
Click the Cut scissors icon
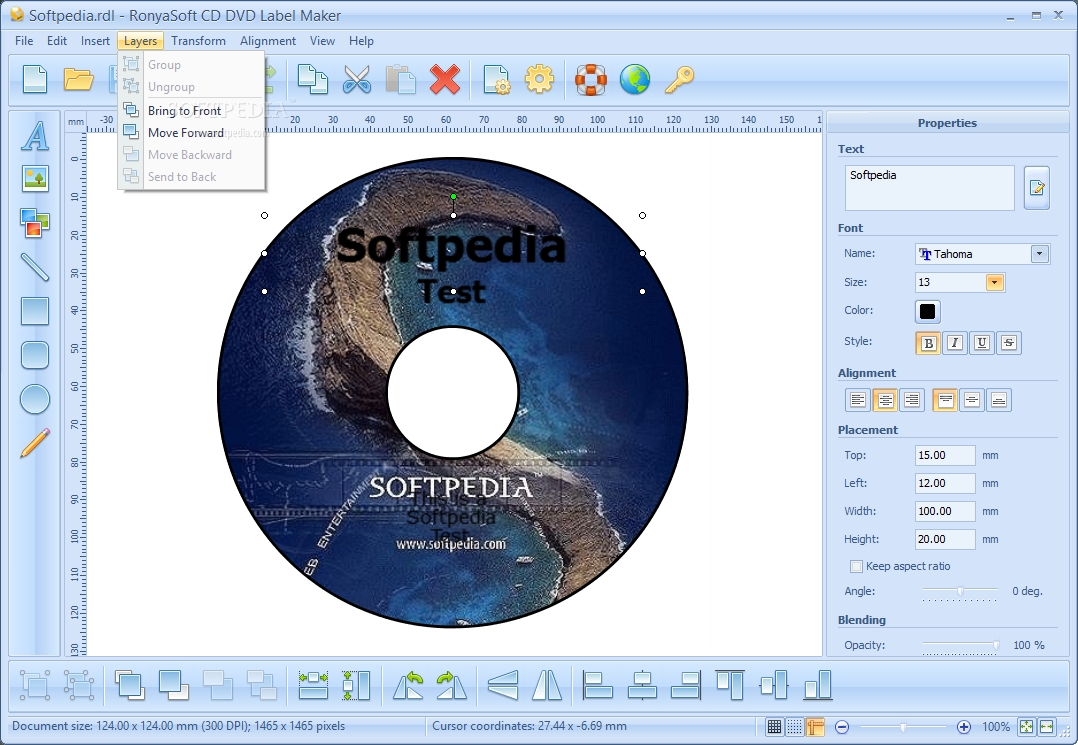click(357, 79)
